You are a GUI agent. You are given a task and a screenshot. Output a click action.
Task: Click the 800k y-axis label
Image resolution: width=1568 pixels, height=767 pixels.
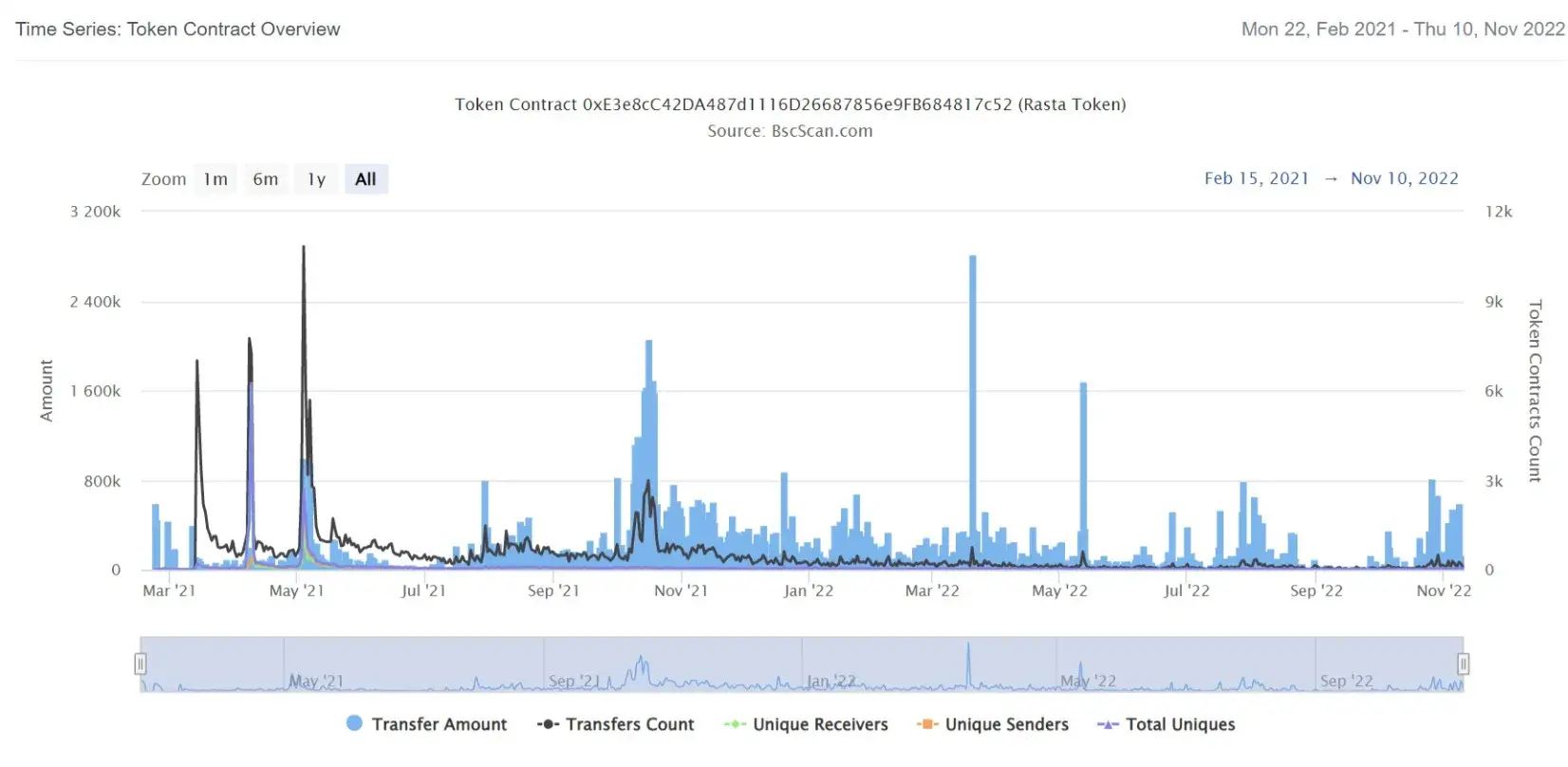pos(103,481)
